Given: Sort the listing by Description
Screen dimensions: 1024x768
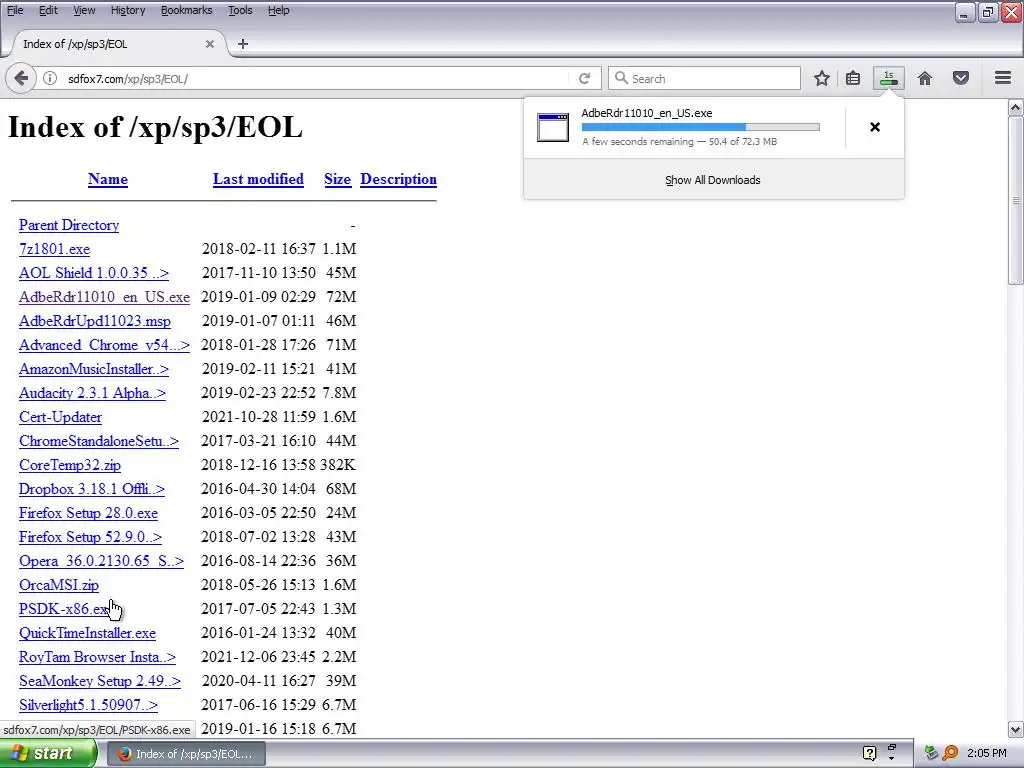Looking at the screenshot, I should pos(398,179).
